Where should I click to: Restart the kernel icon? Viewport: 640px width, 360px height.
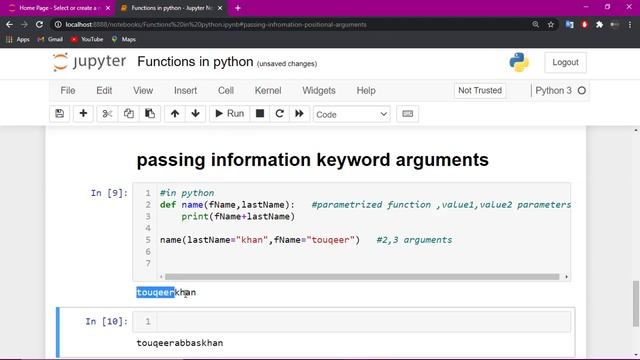click(280, 114)
